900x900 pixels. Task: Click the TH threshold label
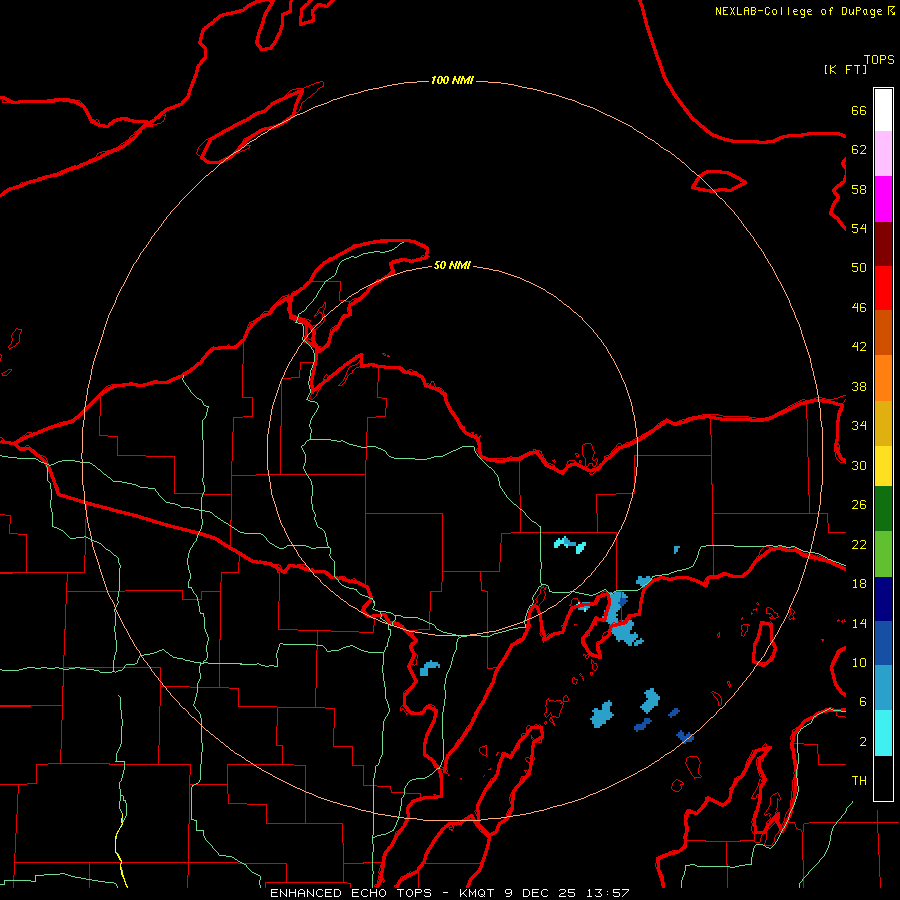pyautogui.click(x=859, y=781)
